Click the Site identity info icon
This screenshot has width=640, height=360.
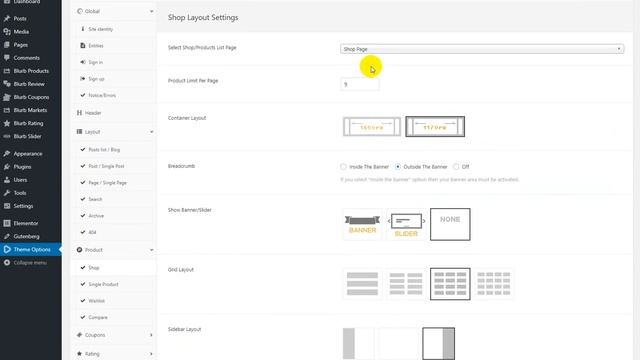click(82, 29)
